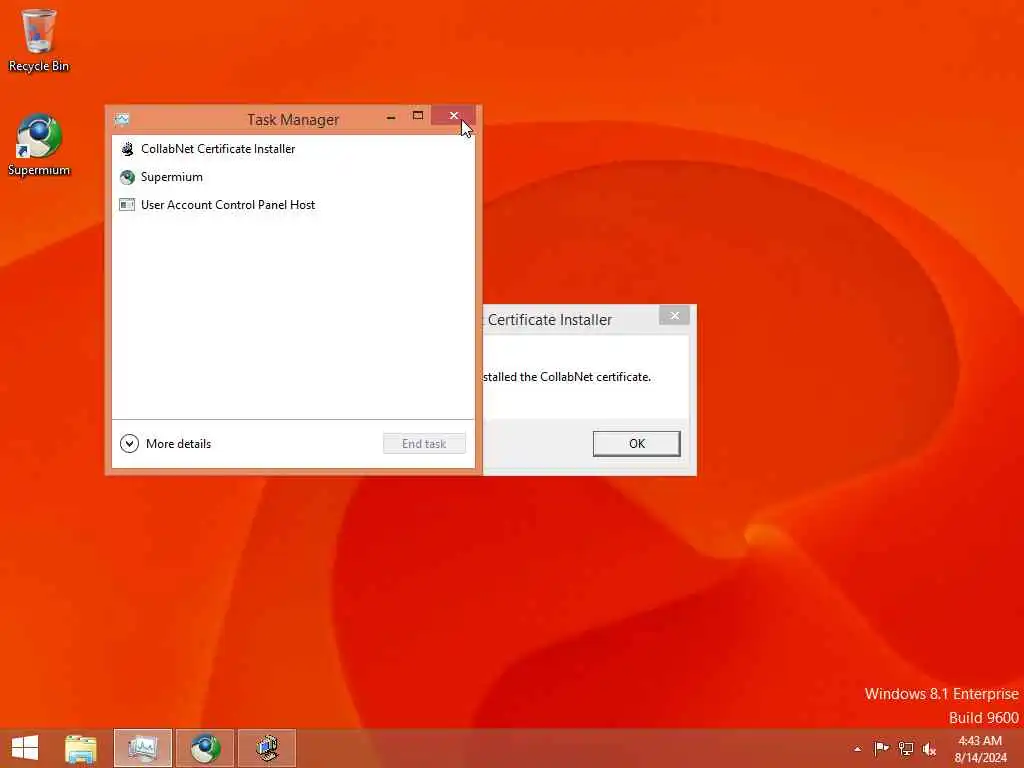Show hidden tray icons arrow

pos(857,749)
